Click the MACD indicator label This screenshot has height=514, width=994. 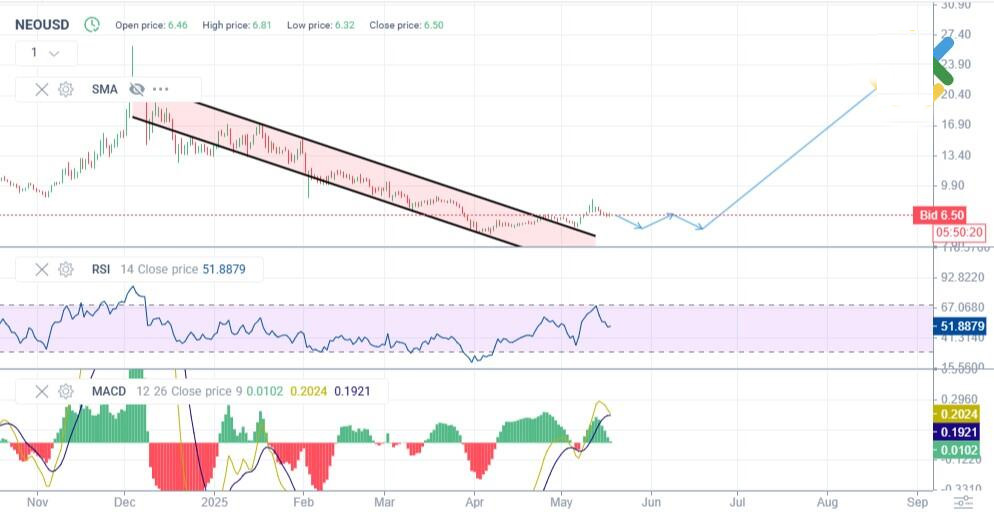109,391
